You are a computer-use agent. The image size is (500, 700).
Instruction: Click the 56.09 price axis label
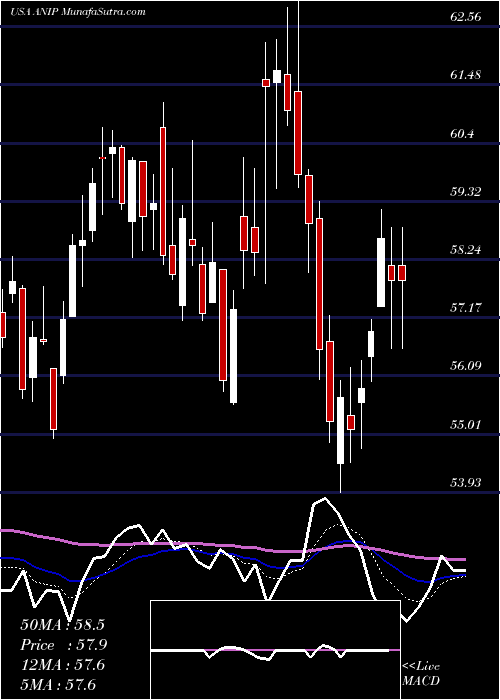(x=466, y=366)
